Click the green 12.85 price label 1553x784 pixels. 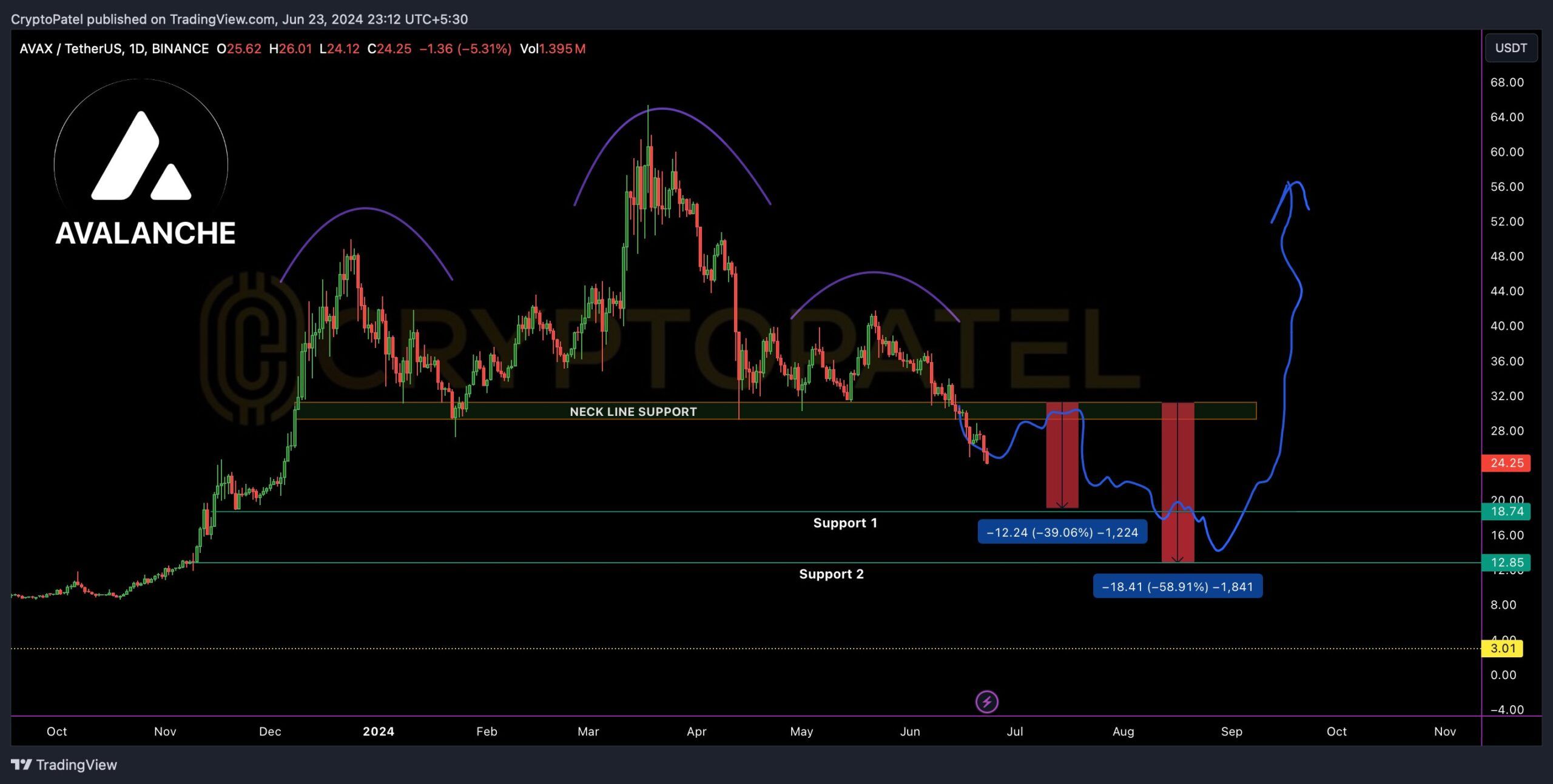(x=1506, y=562)
